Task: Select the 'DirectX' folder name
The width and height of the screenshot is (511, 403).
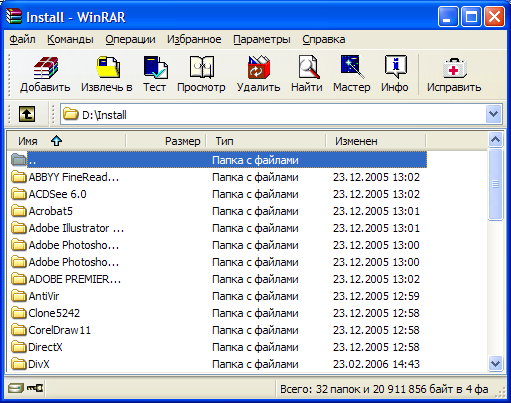Action: coord(45,347)
